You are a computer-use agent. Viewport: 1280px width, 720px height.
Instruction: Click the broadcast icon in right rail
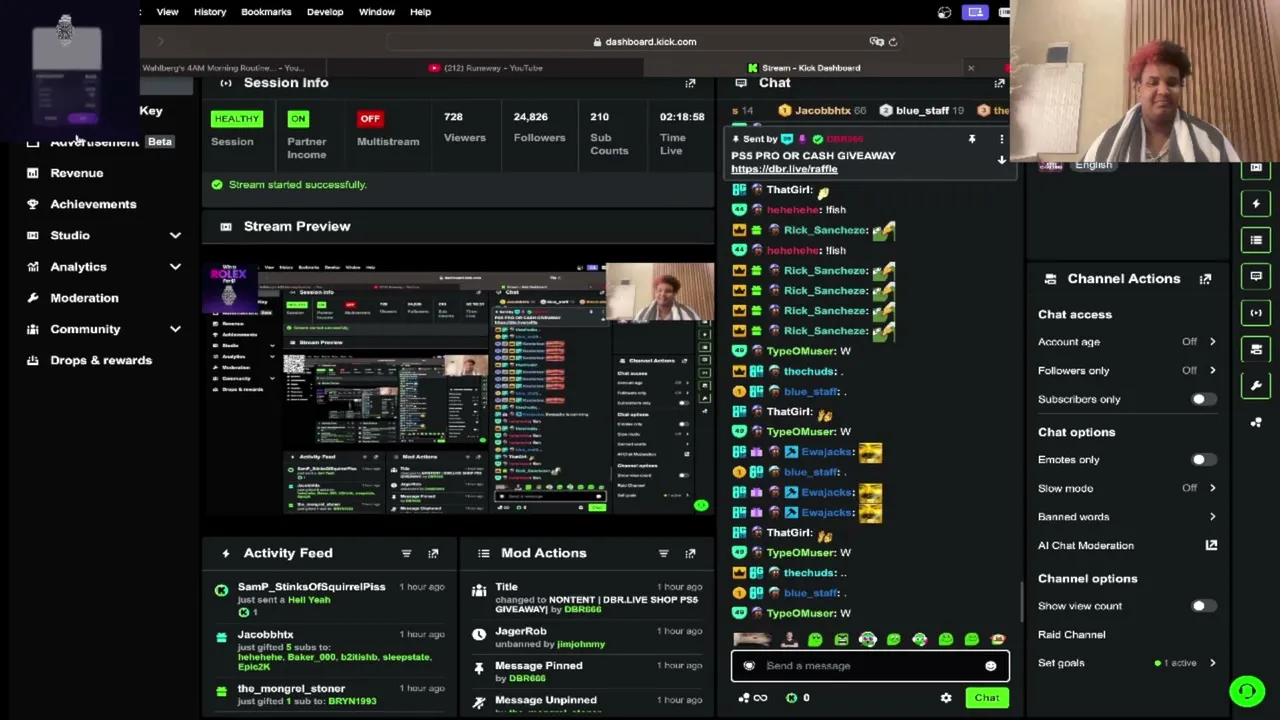point(1256,313)
